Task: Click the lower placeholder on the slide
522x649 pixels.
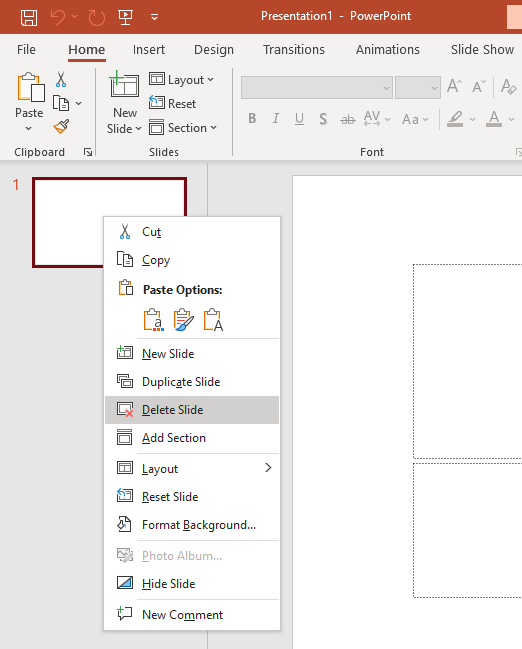Action: pyautogui.click(x=467, y=530)
